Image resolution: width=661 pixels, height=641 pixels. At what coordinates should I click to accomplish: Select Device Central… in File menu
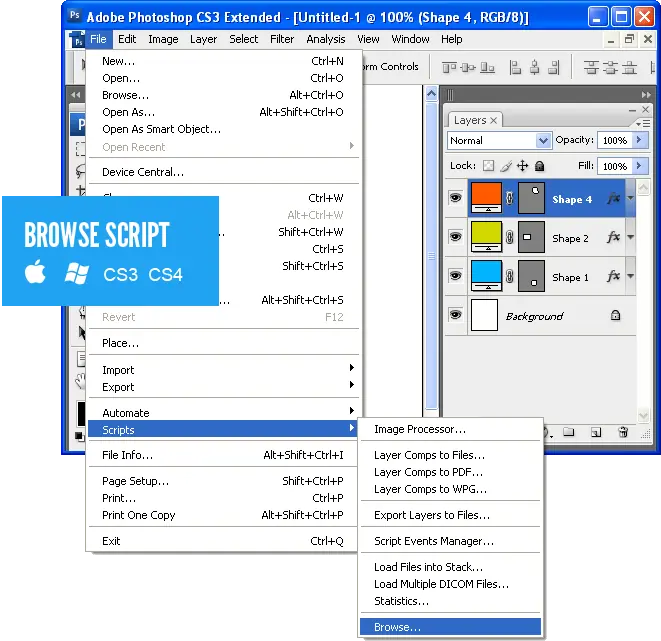click(223, 172)
